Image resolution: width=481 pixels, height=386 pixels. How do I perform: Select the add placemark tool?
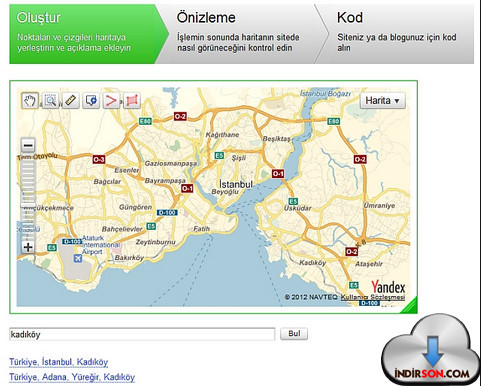coord(91,100)
